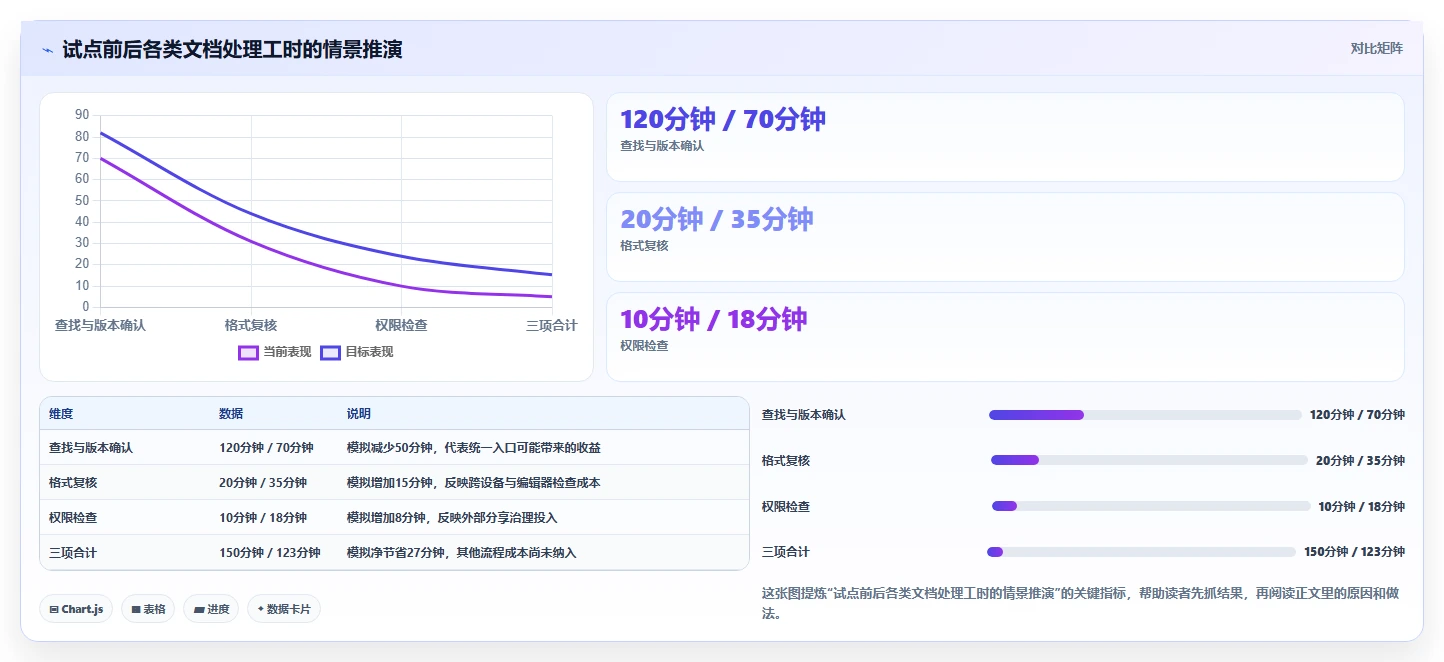Click the 表格 tag chip

(148, 609)
